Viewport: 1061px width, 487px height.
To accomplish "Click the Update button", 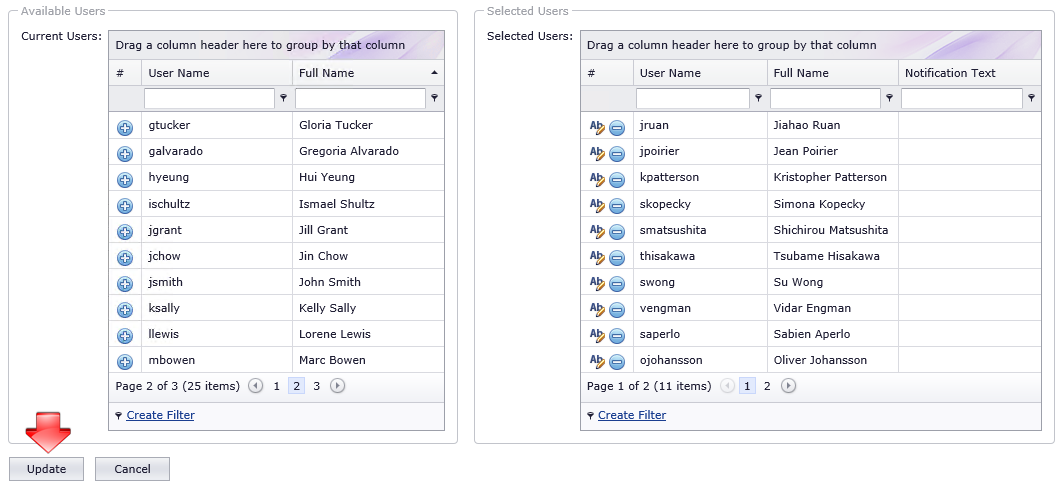I will tap(47, 469).
